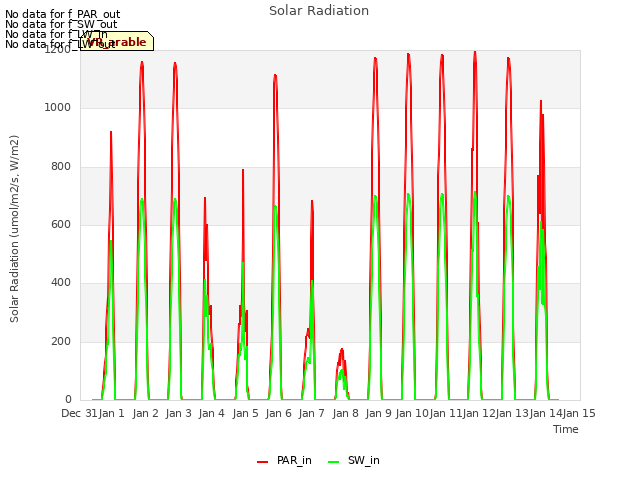Click the 'Time' x-axis label

566,429
